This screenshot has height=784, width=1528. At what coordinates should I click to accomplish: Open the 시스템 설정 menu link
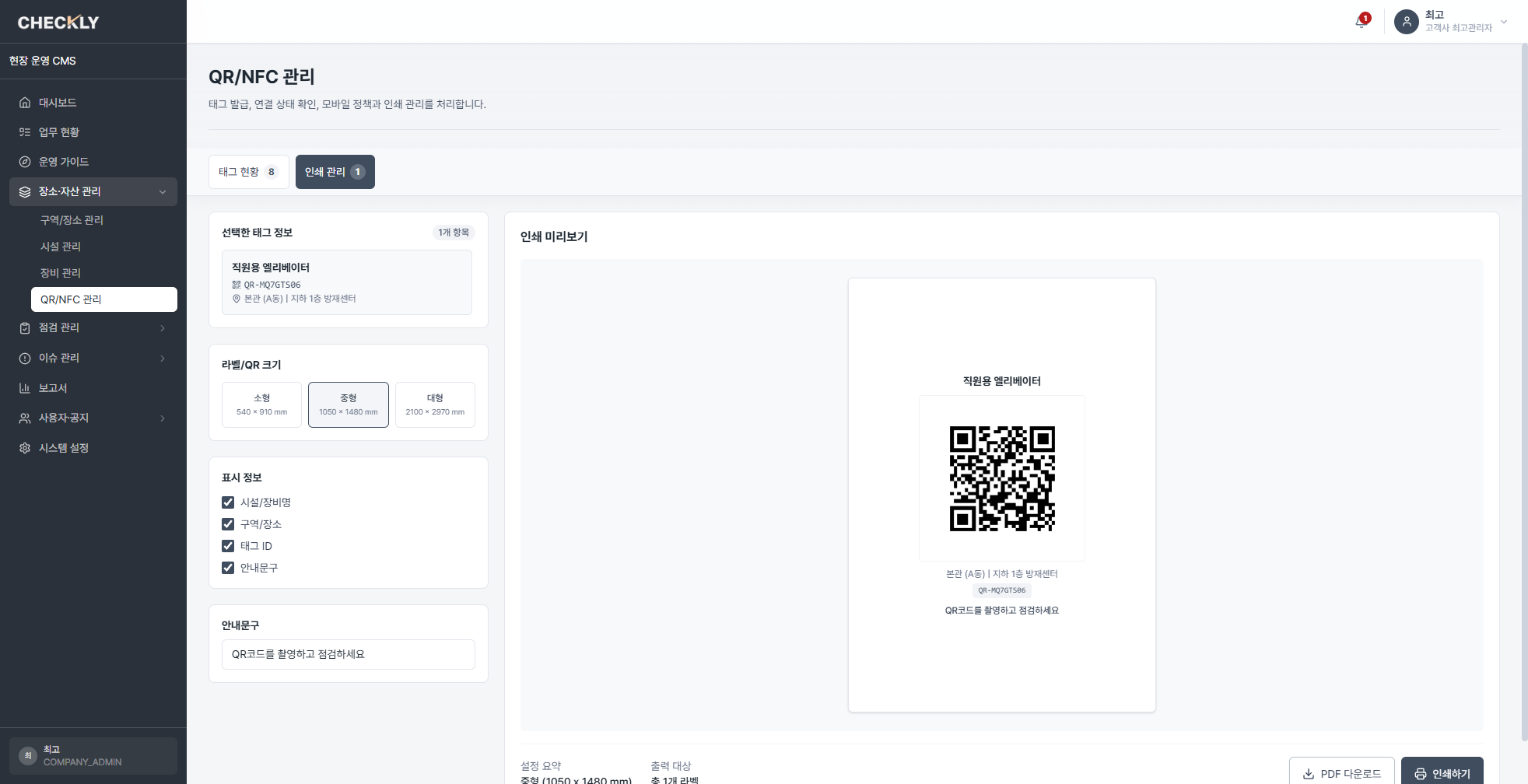[x=93, y=448]
